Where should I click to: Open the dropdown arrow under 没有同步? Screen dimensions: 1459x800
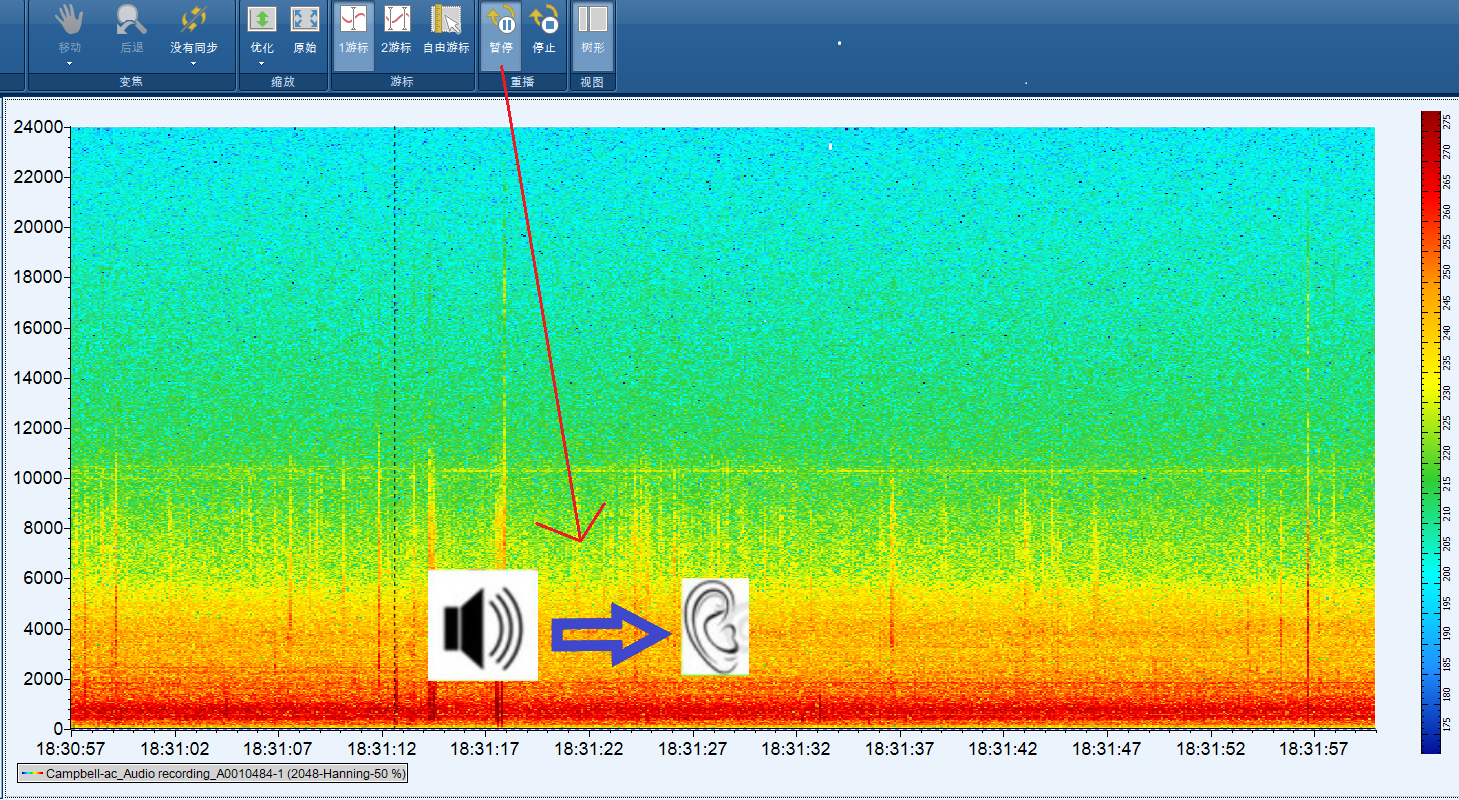tap(193, 63)
